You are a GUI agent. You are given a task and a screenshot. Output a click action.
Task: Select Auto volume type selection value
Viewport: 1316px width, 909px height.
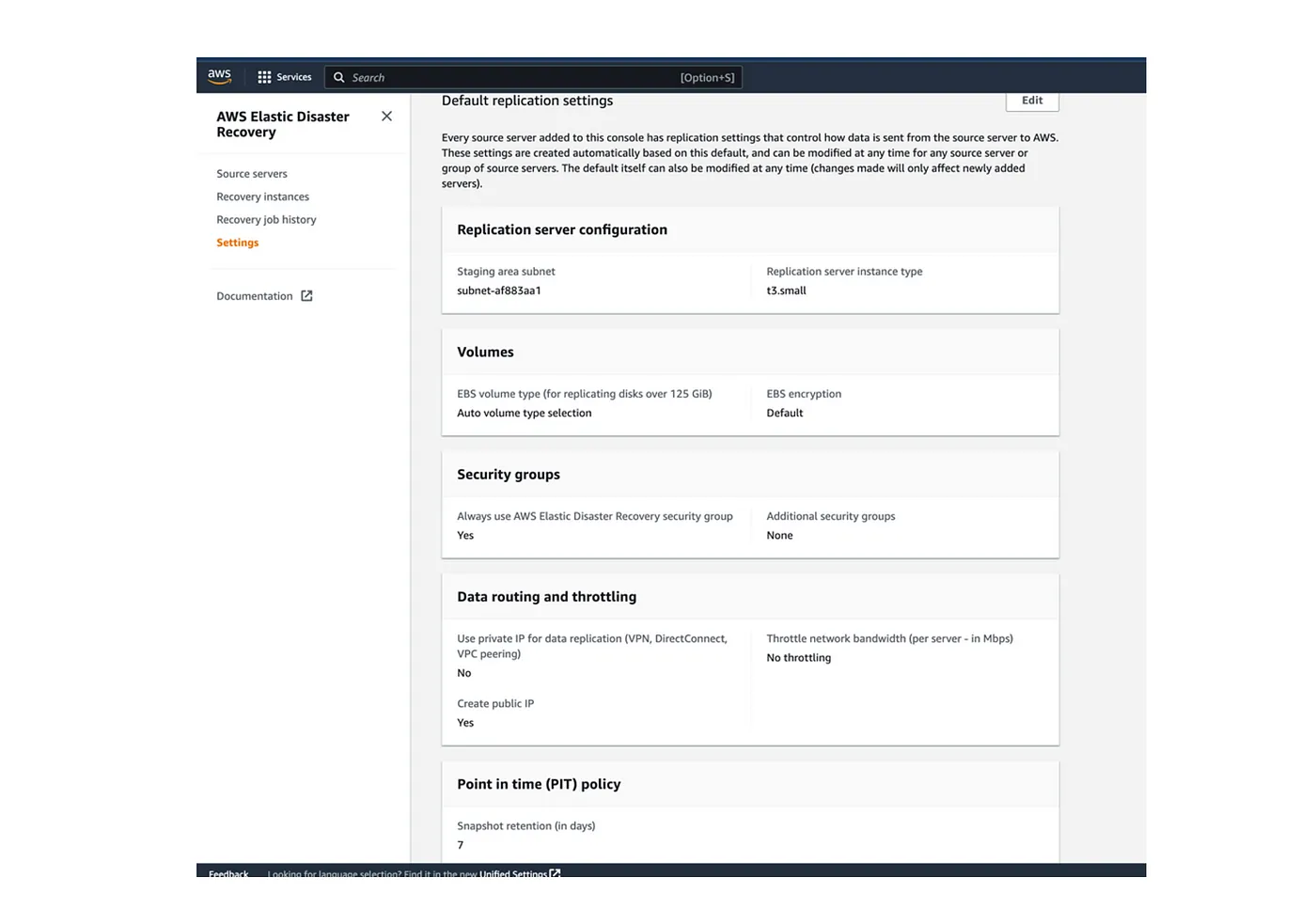pyautogui.click(x=525, y=413)
